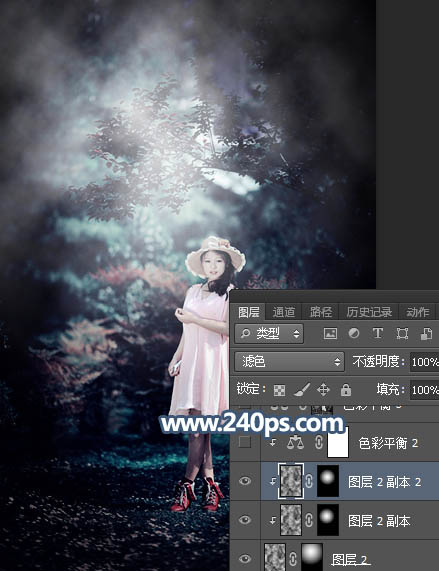Lock image pixels brush icon
The height and width of the screenshot is (571, 439).
coord(302,390)
